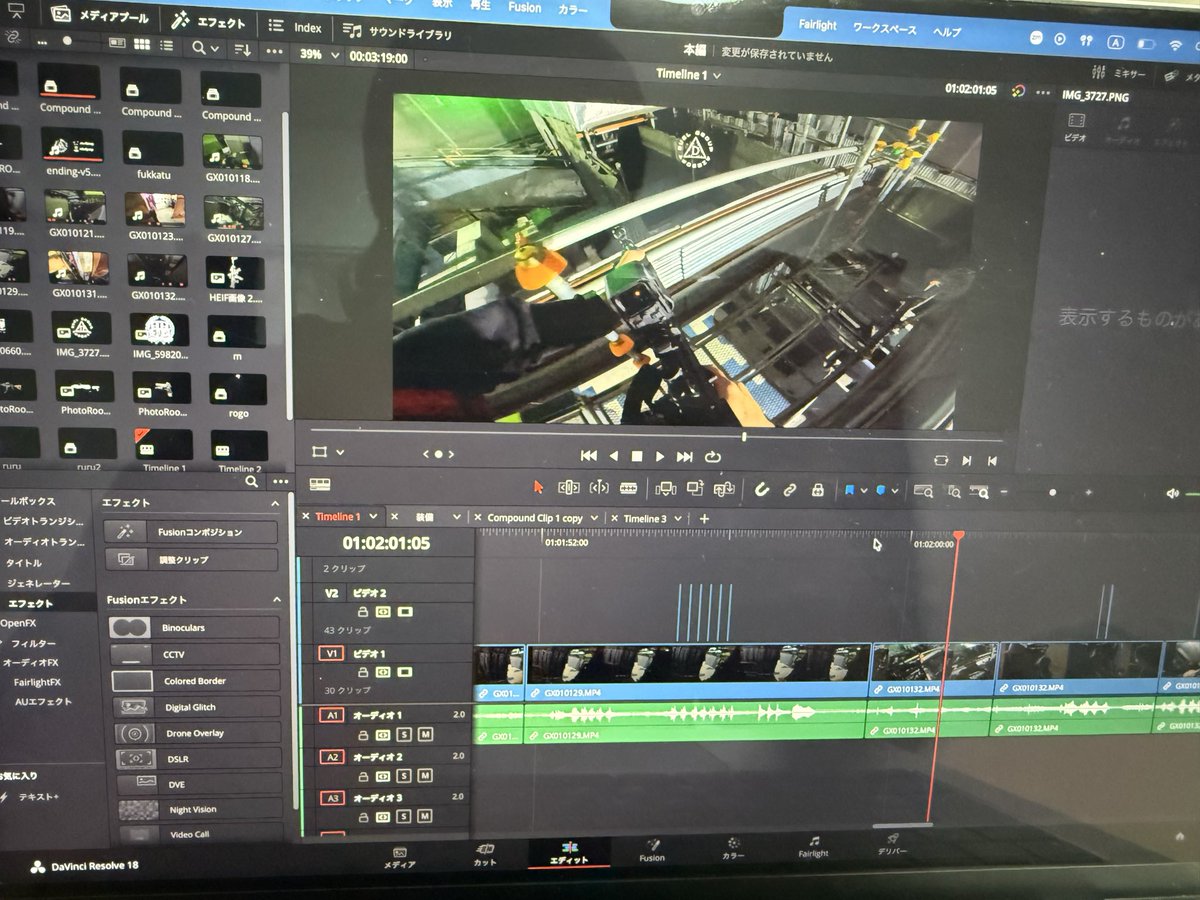Open the Timeline 3 tab dropdown arrow

coord(678,519)
